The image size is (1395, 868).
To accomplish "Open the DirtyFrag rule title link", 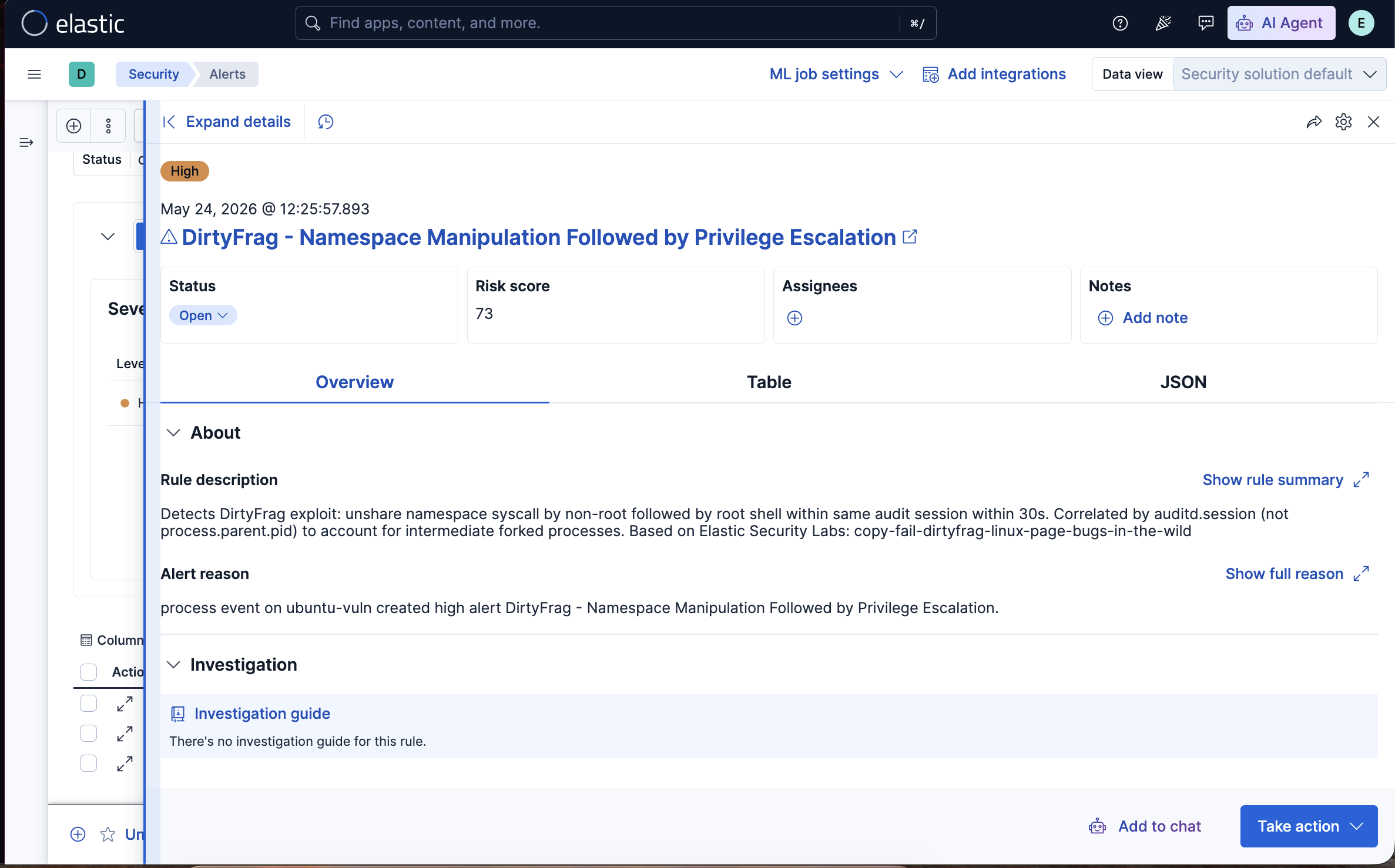I will pyautogui.click(x=539, y=237).
